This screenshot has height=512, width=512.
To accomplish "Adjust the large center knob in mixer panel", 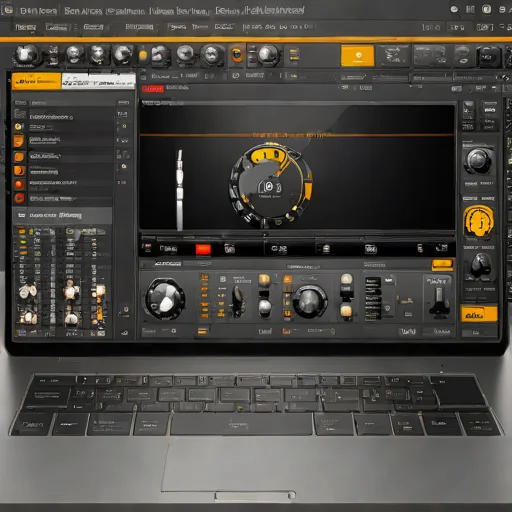I will pyautogui.click(x=309, y=301).
